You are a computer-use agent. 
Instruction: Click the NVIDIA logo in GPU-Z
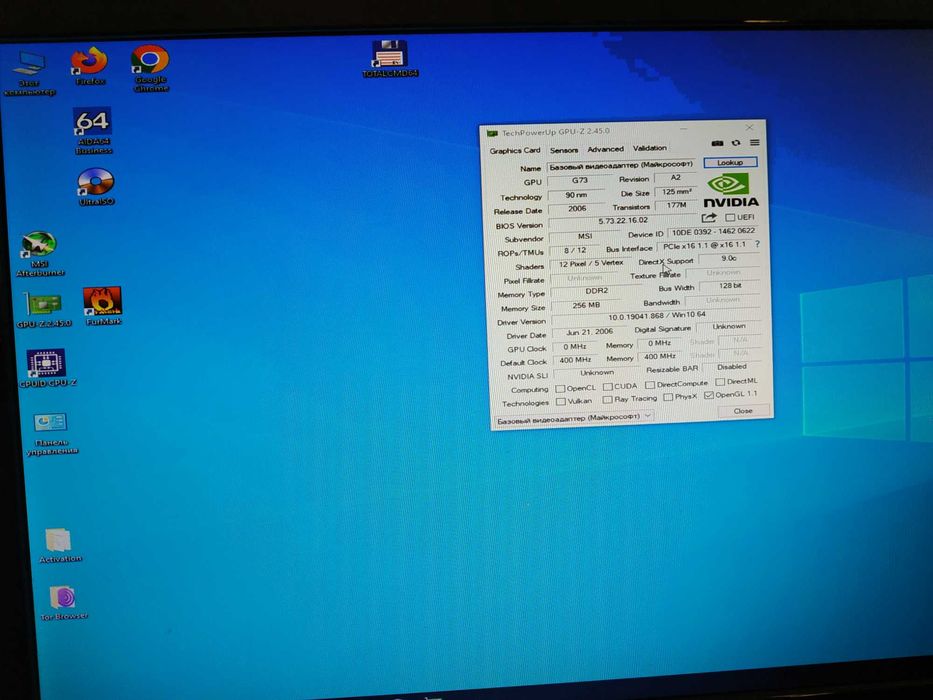coord(731,190)
